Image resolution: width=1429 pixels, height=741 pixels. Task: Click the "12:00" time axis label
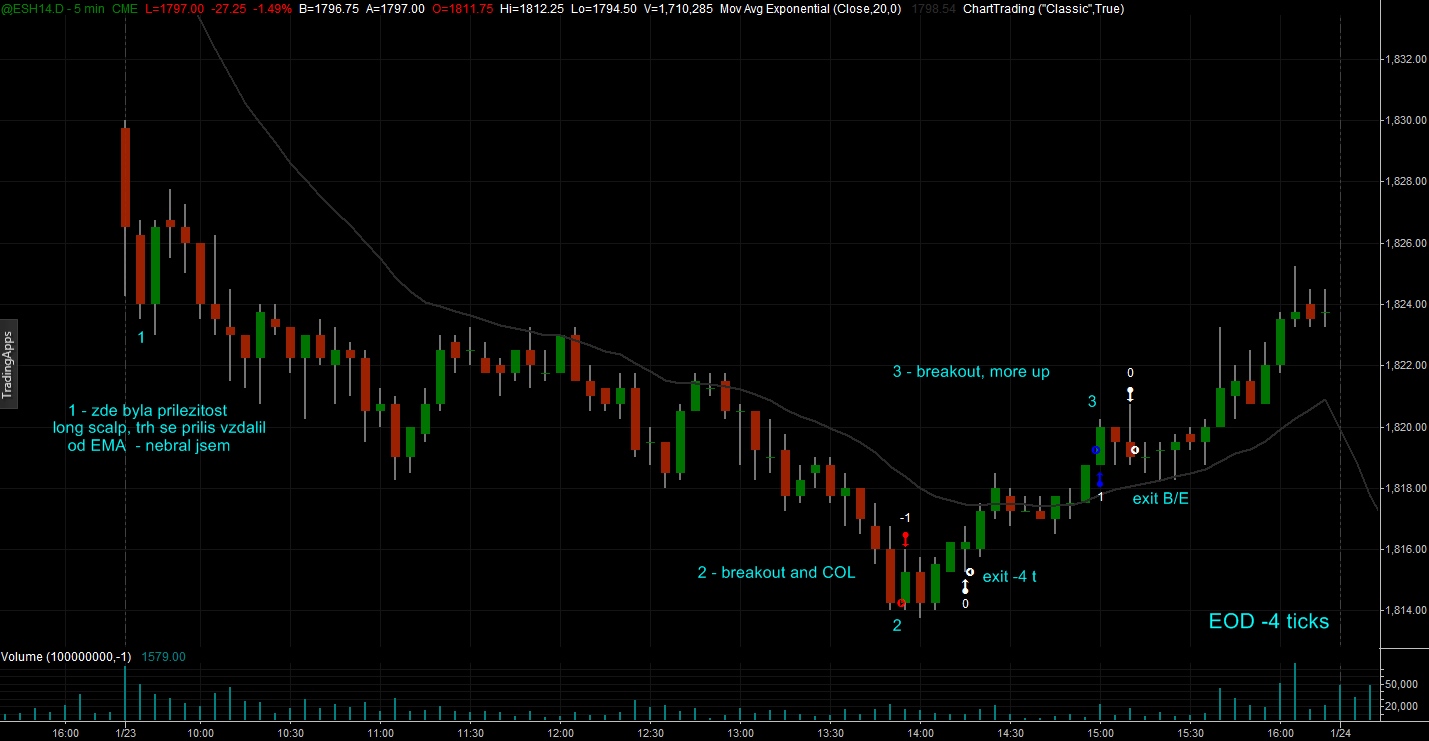point(560,732)
